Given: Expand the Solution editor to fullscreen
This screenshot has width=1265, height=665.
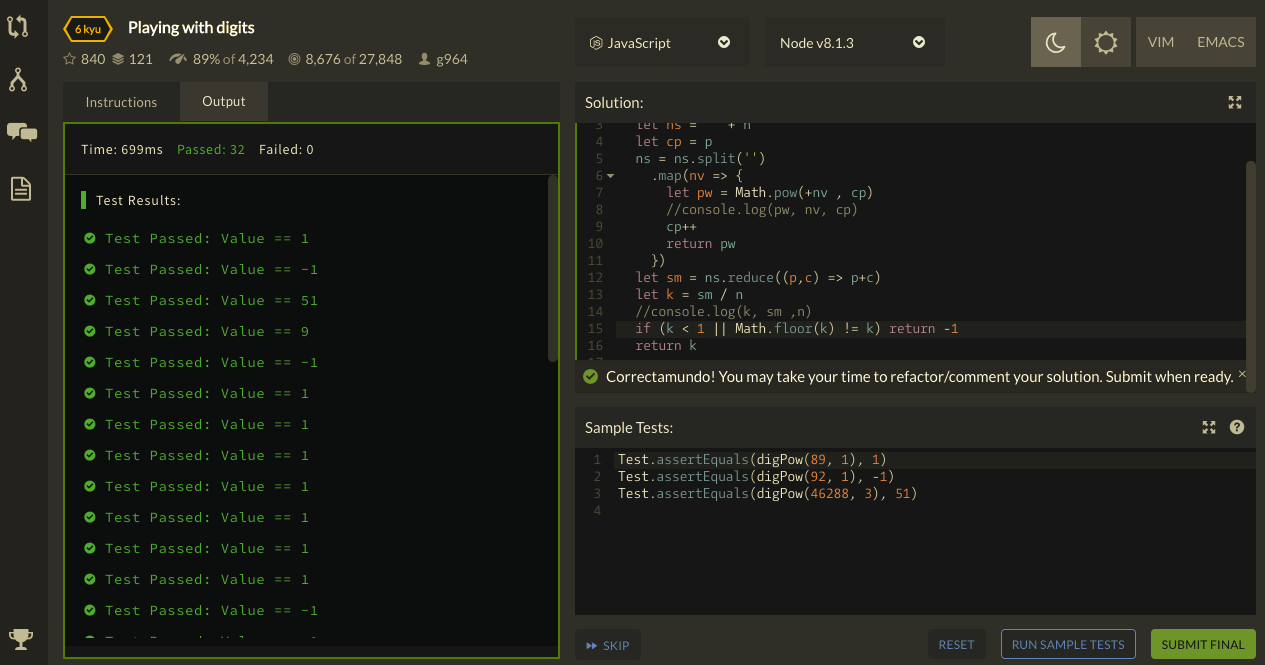Looking at the screenshot, I should click(1235, 102).
